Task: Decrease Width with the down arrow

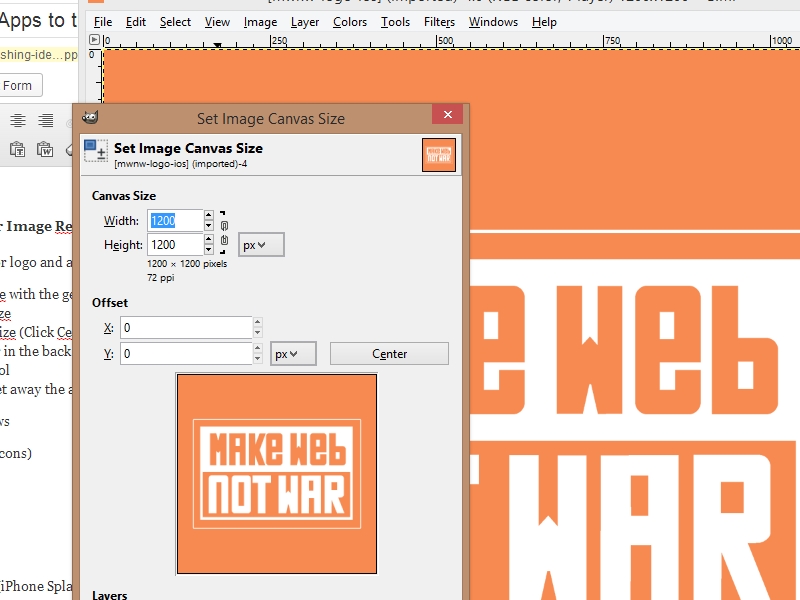Action: pyautogui.click(x=209, y=226)
